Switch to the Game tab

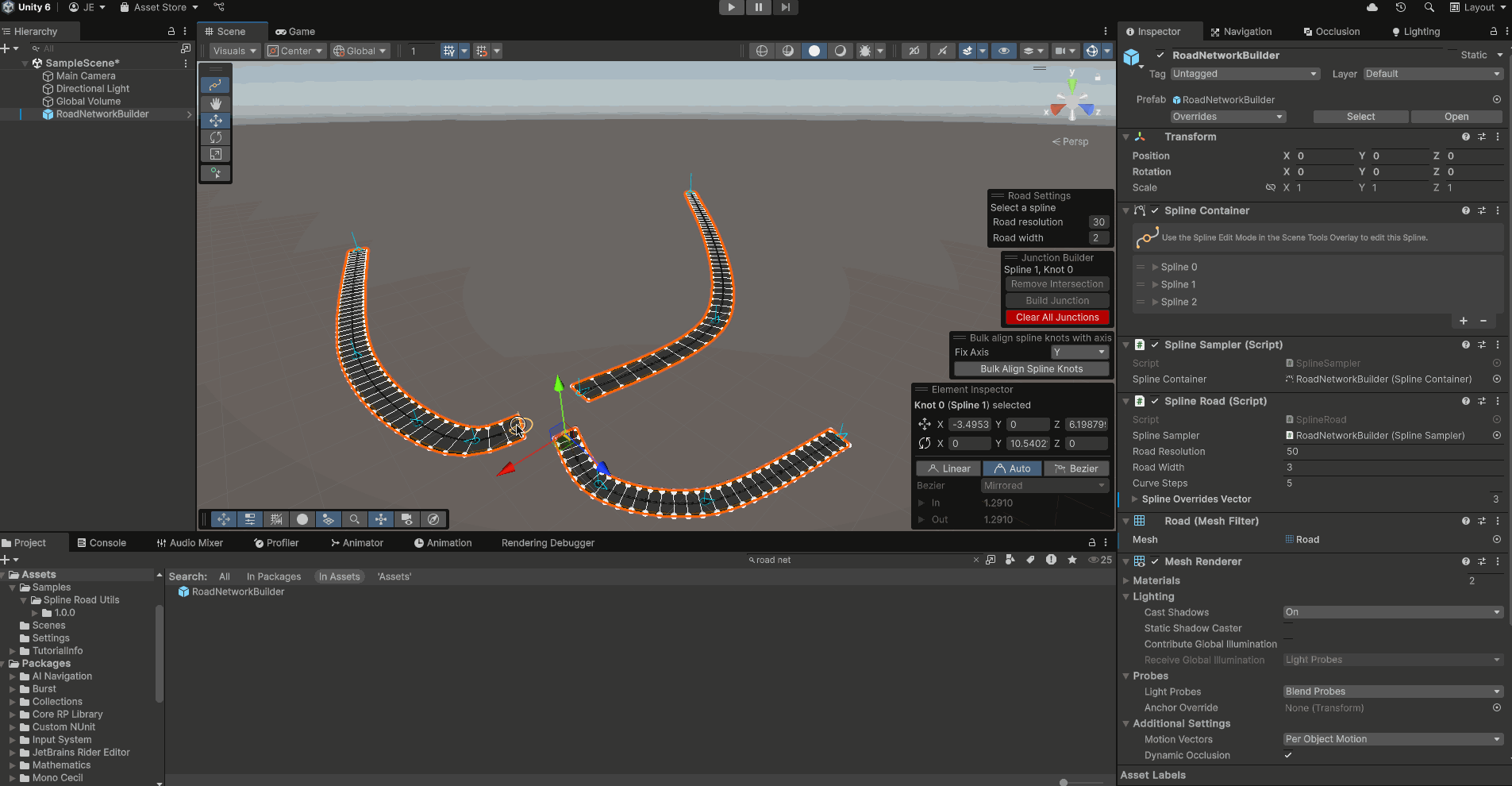tap(295, 32)
